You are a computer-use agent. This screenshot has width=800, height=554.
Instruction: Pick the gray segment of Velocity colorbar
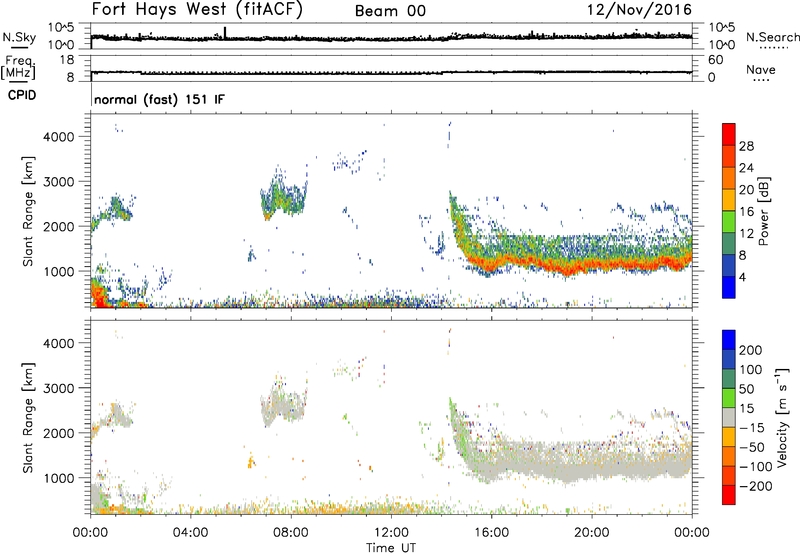(729, 417)
